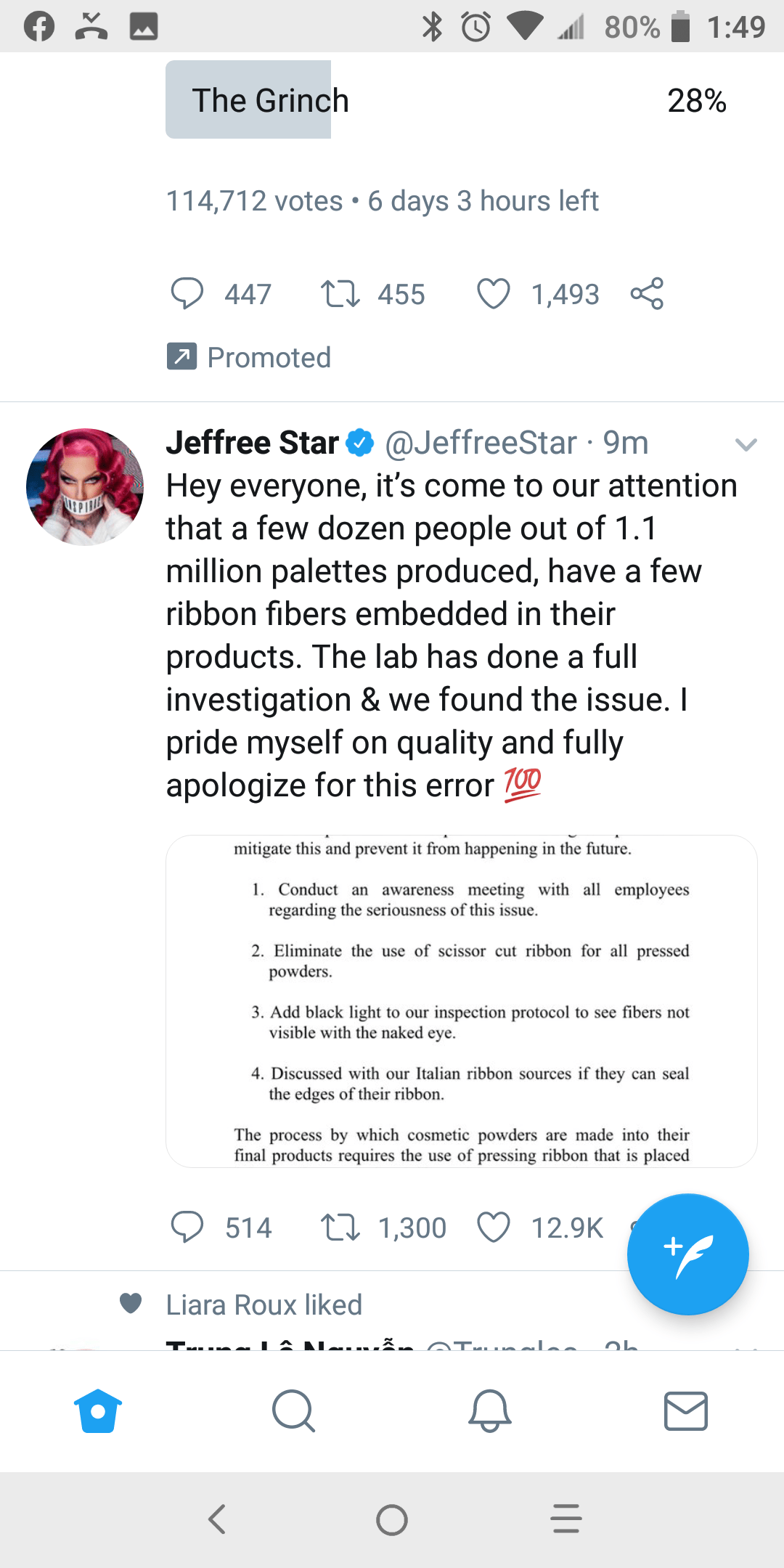Compose a new tweet
784x1568 pixels.
pyautogui.click(x=687, y=1254)
